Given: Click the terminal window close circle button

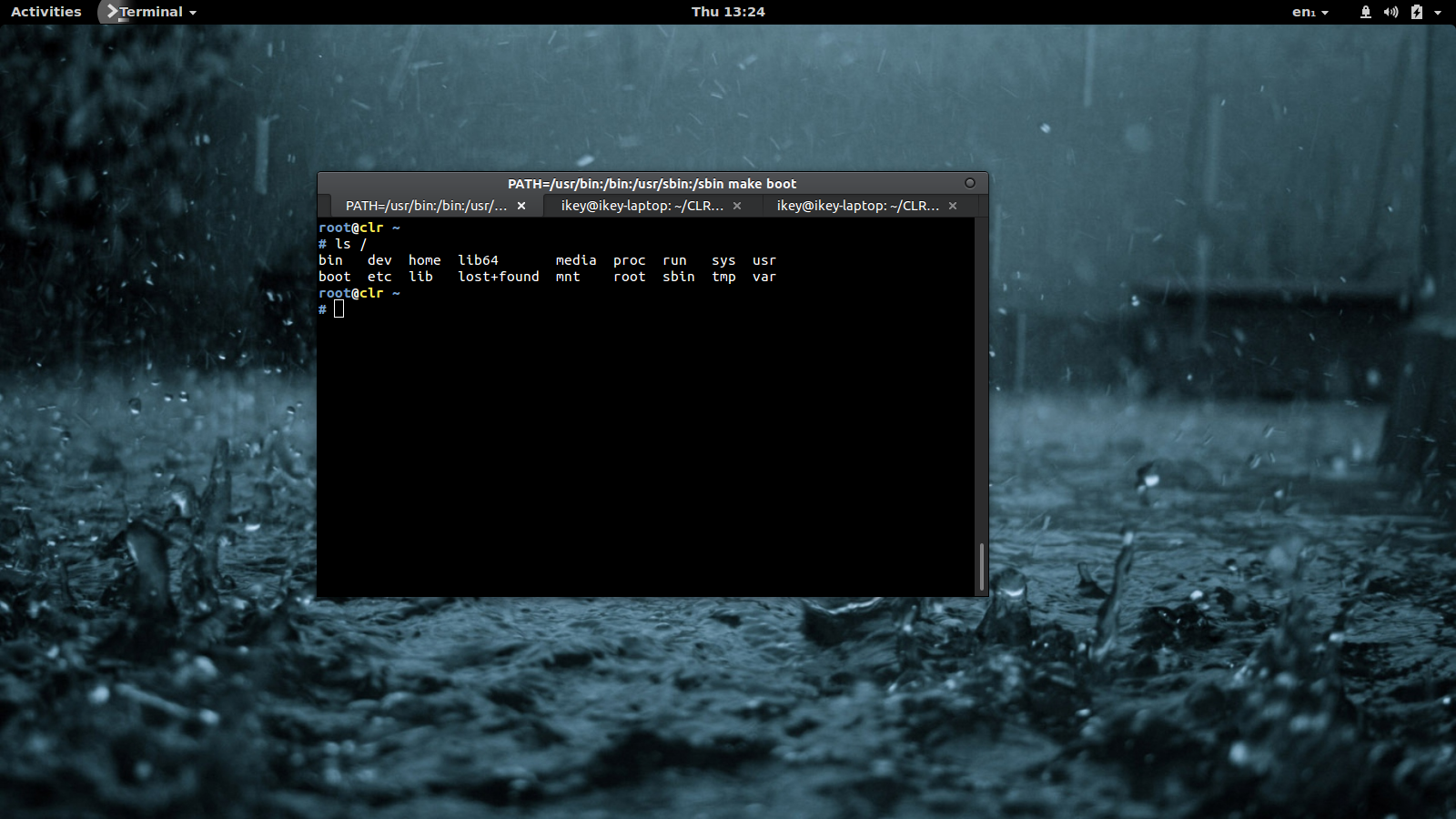Looking at the screenshot, I should click(x=970, y=183).
